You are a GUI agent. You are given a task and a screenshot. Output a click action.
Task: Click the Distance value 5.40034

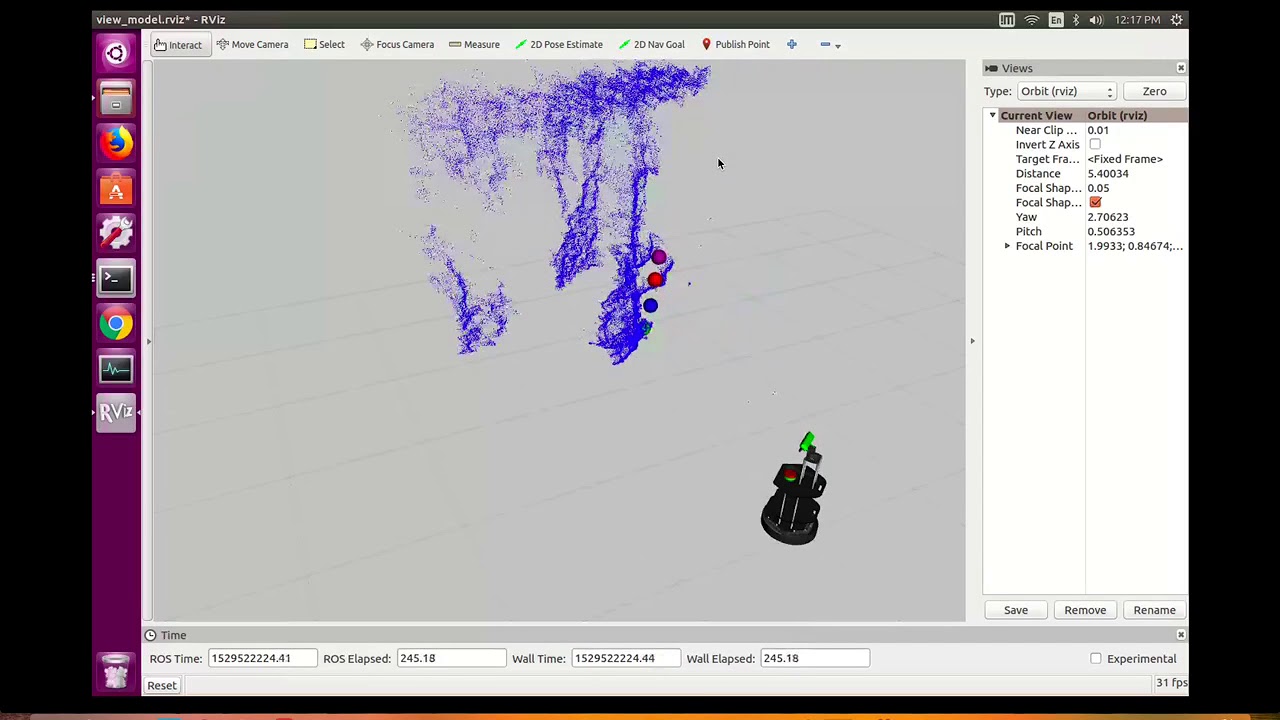[1108, 174]
